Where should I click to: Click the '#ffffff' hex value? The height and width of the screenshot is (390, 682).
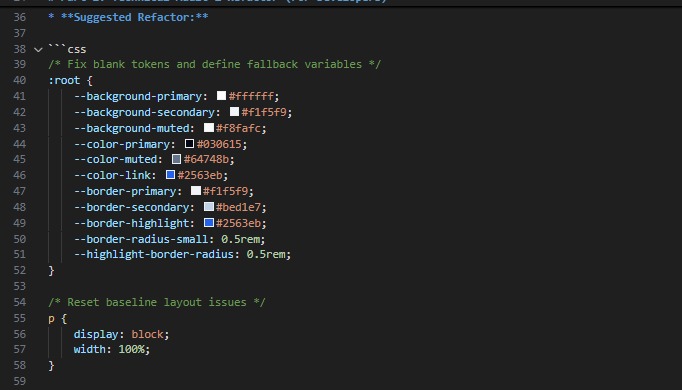(251, 96)
